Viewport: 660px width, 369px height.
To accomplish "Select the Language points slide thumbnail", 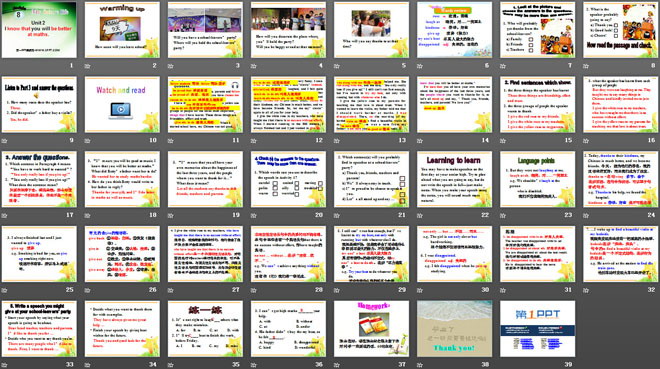I will 538,179.
